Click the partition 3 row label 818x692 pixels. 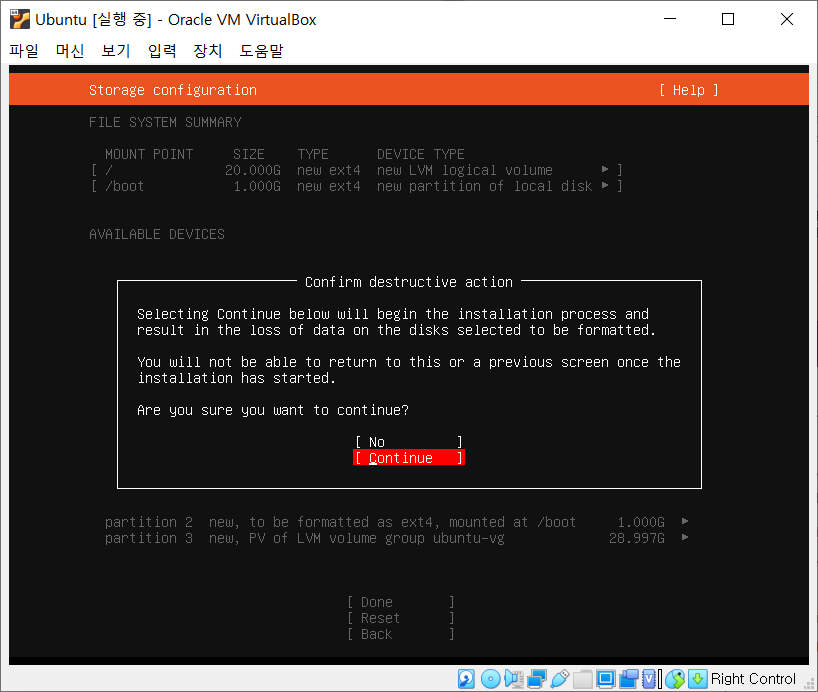[149, 538]
